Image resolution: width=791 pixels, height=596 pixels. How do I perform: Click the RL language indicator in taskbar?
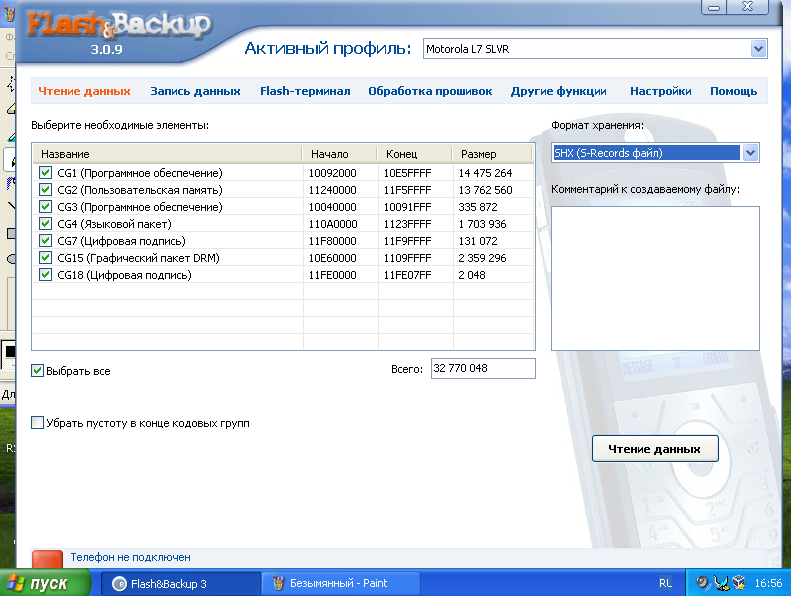click(665, 583)
